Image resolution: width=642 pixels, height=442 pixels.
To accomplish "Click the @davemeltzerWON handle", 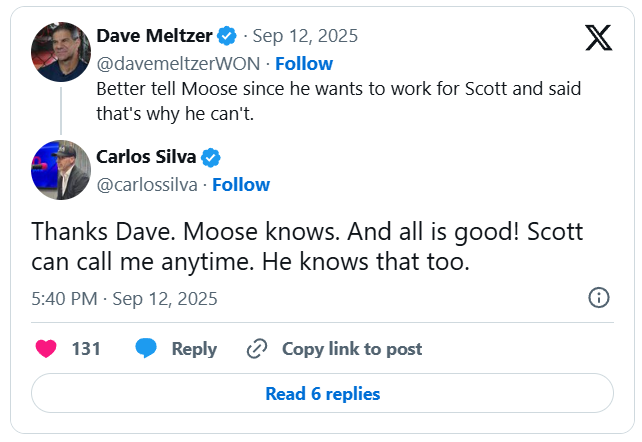I will [178, 63].
